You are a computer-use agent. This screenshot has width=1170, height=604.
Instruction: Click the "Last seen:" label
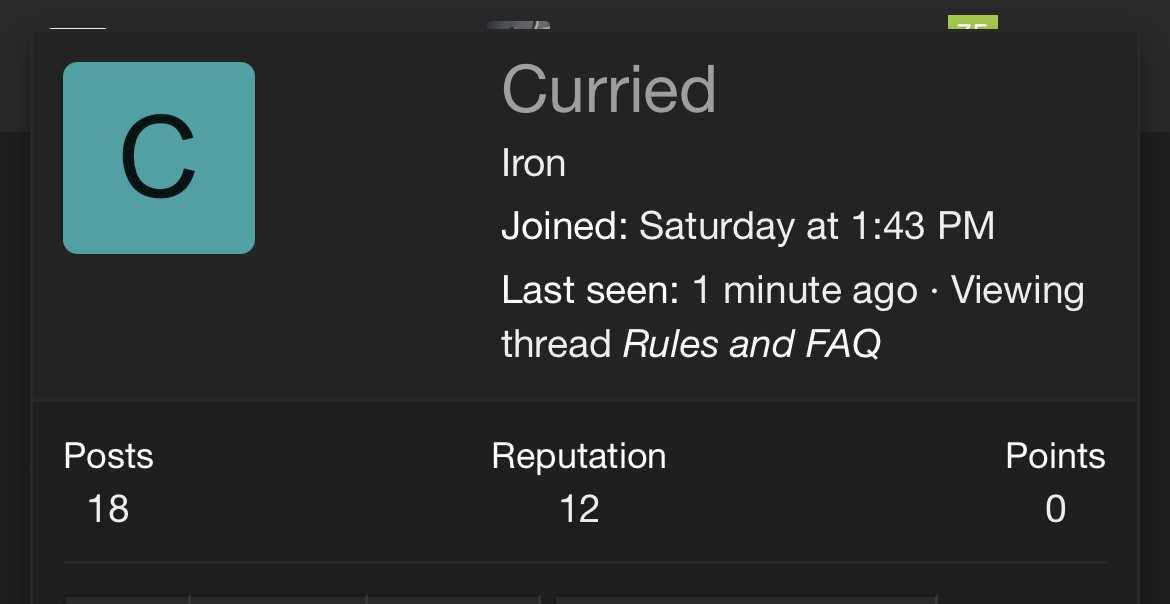click(590, 291)
